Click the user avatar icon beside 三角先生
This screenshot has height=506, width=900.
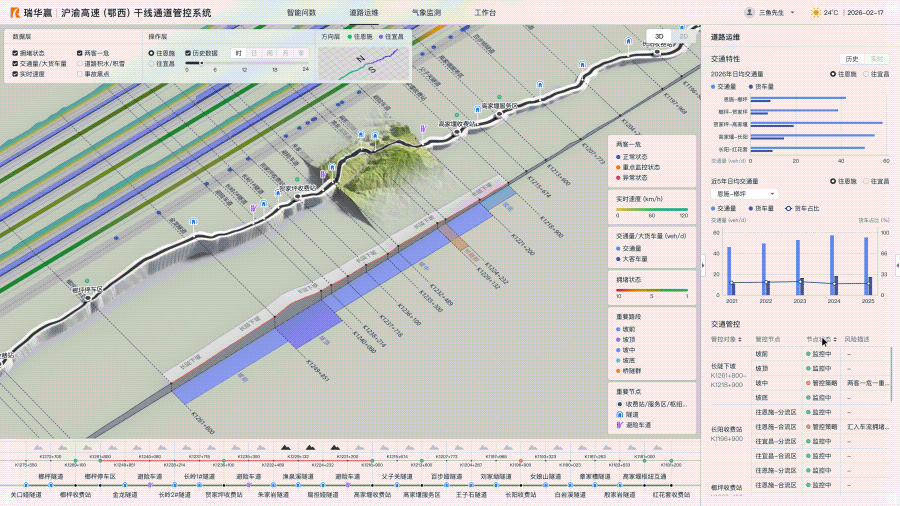click(749, 12)
